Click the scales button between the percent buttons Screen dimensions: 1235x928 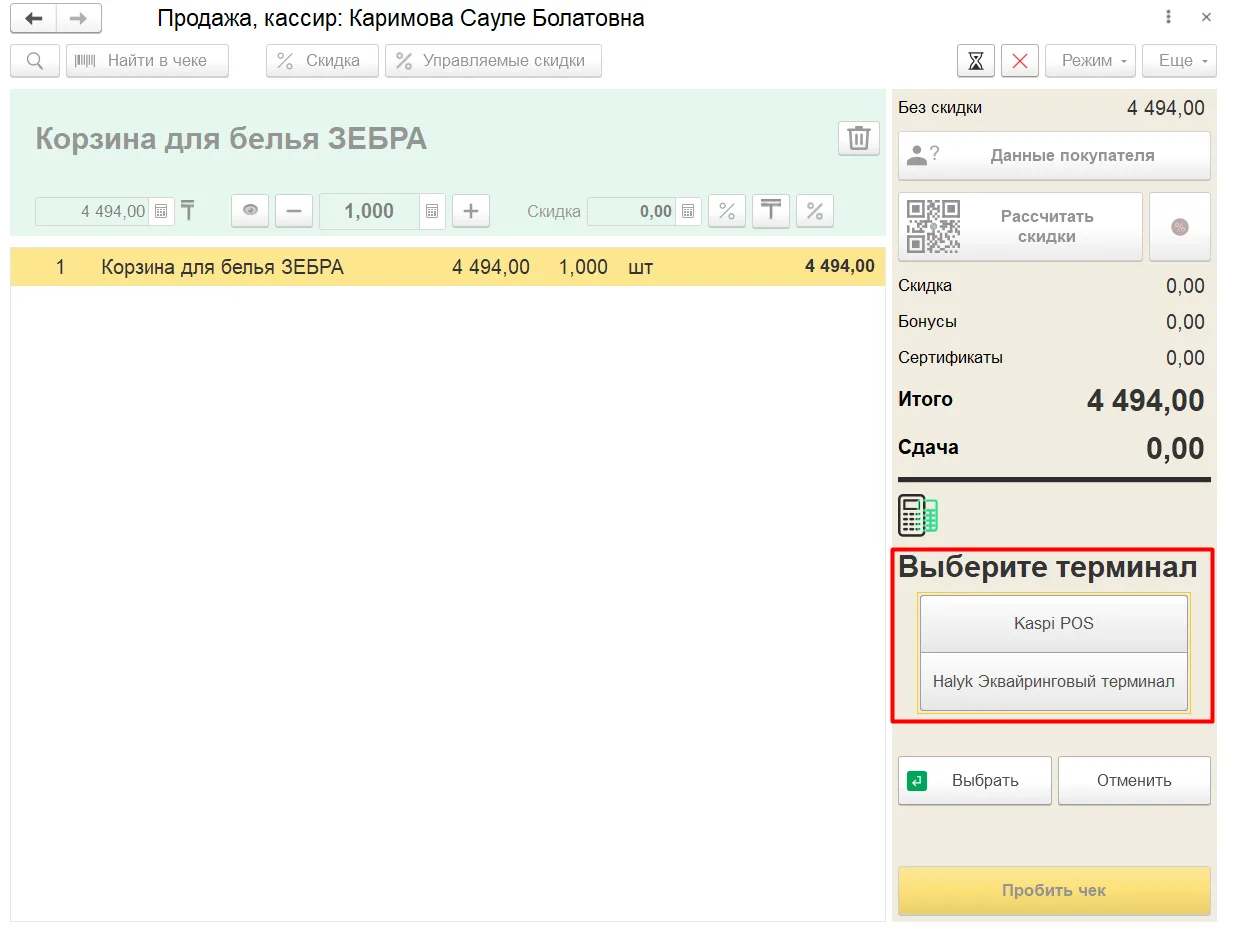coord(771,211)
